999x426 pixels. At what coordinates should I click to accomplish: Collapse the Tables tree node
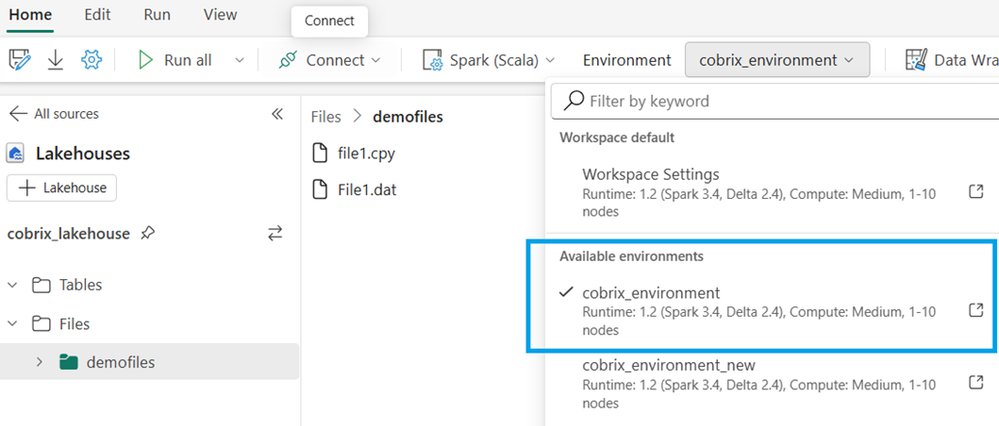pyautogui.click(x=12, y=285)
